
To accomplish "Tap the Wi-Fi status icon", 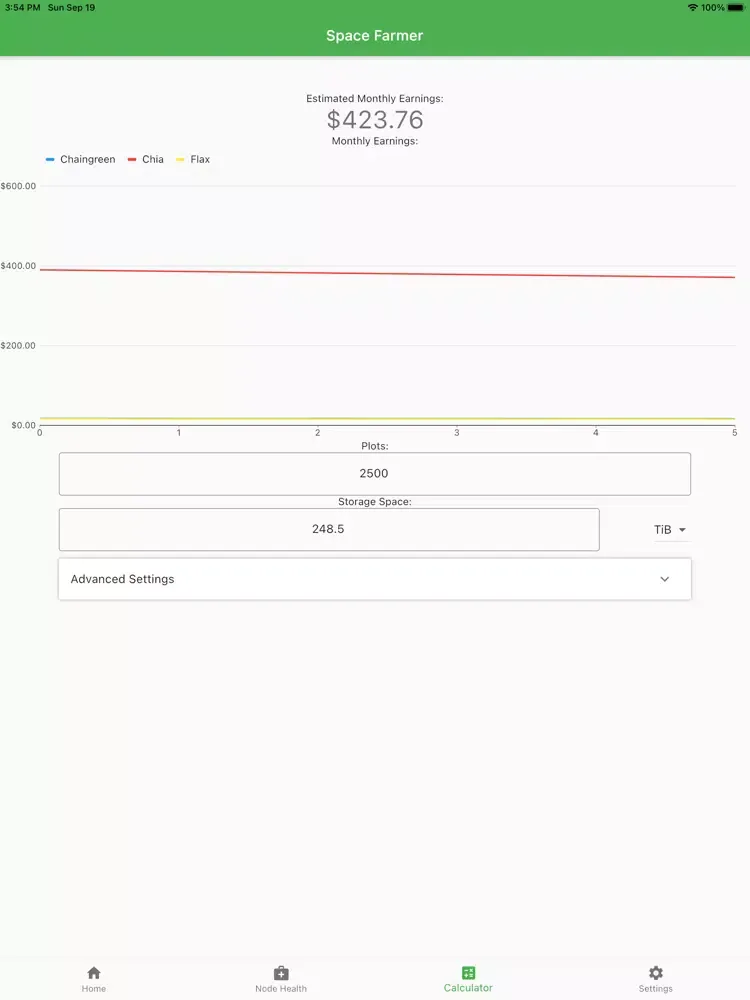I will click(692, 7).
